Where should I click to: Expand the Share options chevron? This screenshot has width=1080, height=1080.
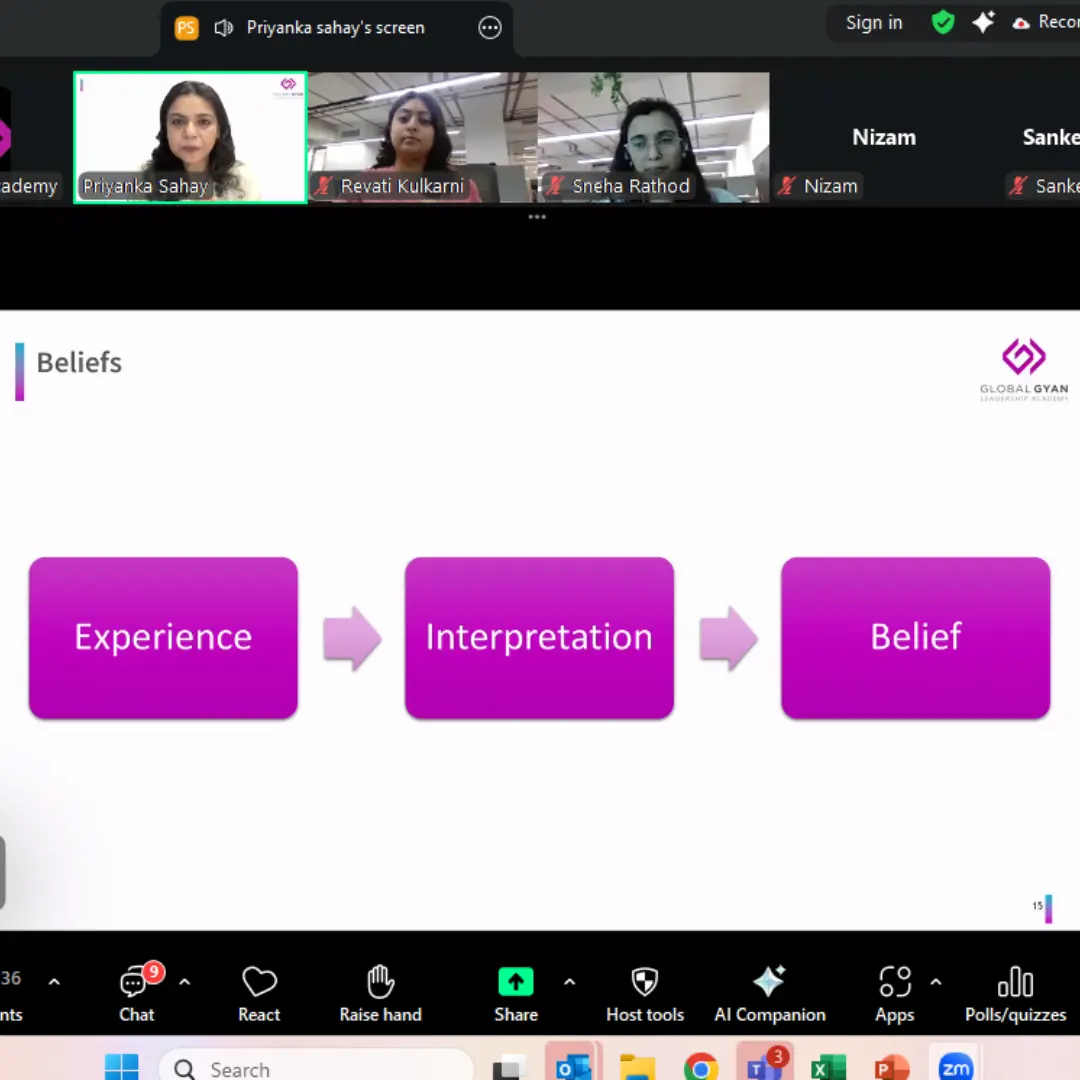570,982
